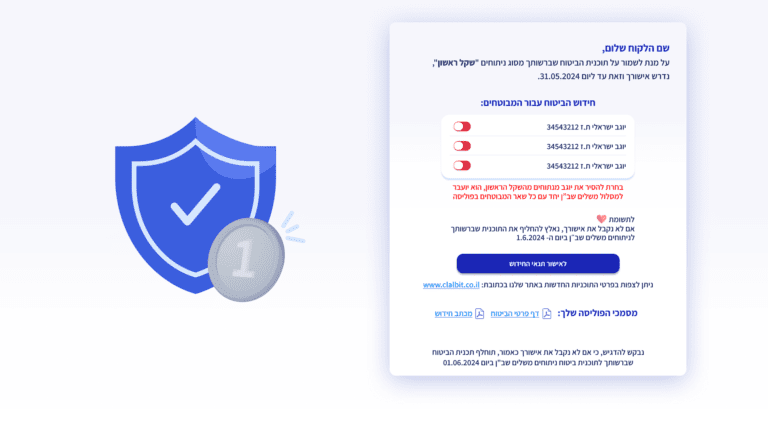Open the דף פרטי הביטוח document link
The image size is (768, 426).
point(515,313)
